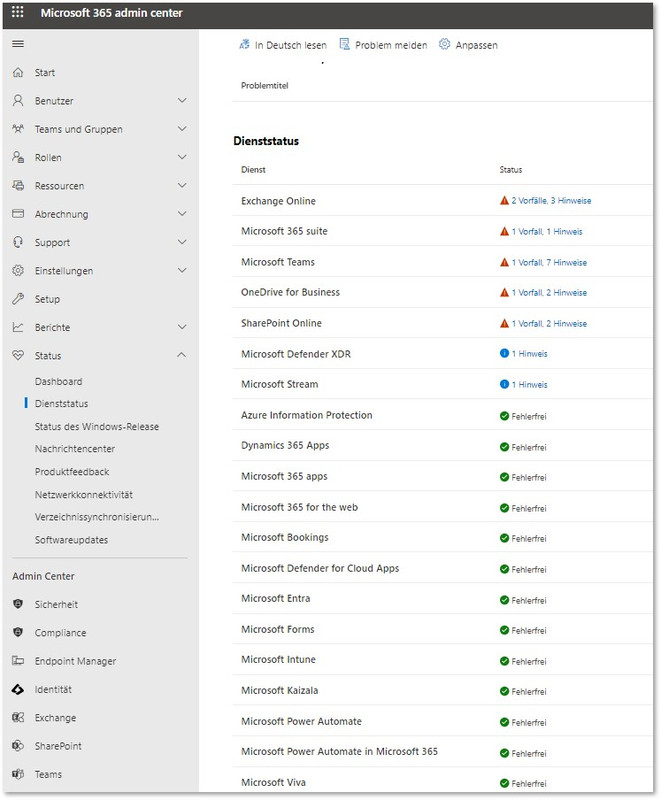Open Produktfeedback in the sidebar
This screenshot has width=661, height=800.
72,472
